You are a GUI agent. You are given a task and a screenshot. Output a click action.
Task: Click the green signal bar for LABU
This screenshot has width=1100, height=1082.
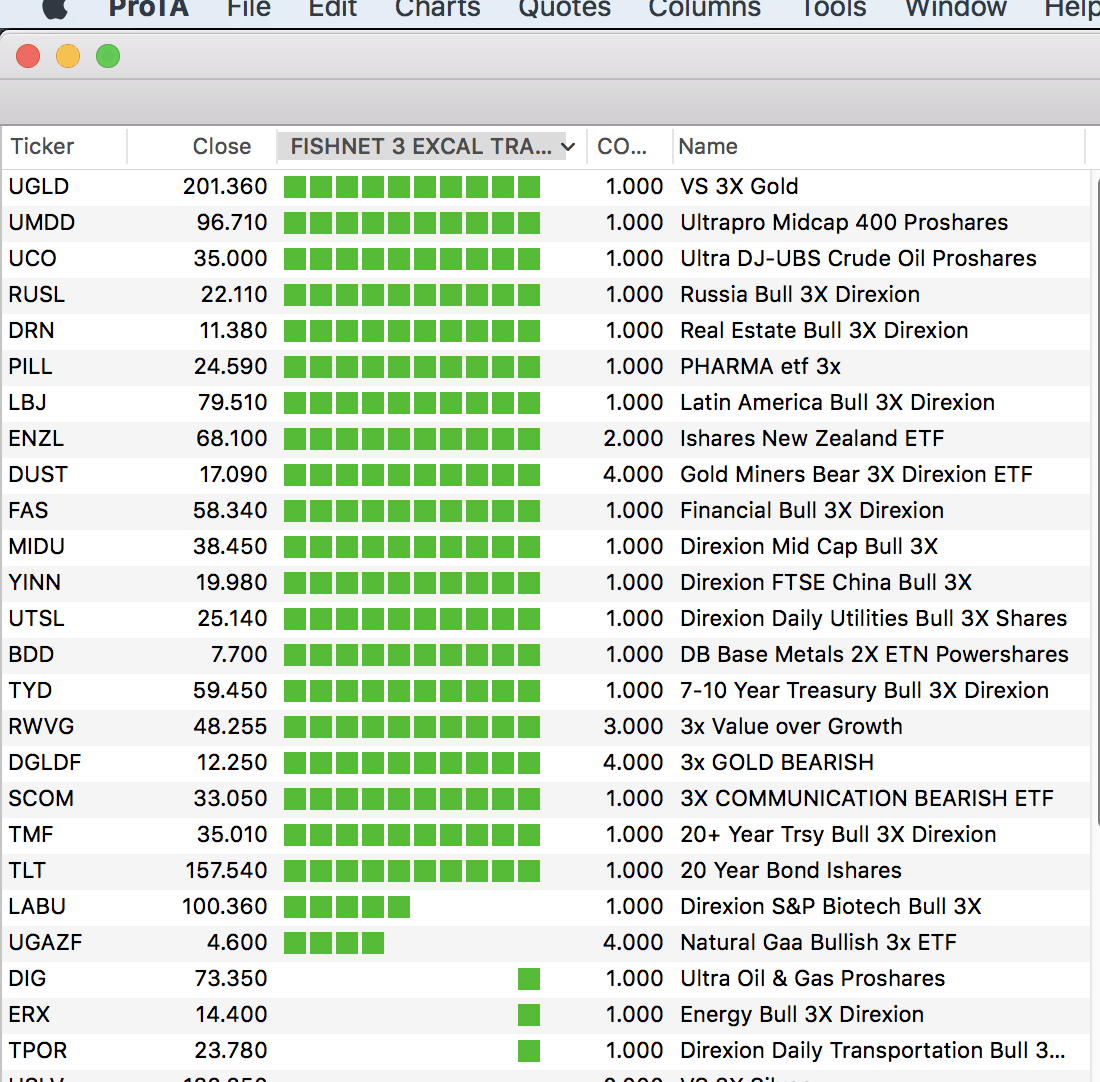coord(347,907)
